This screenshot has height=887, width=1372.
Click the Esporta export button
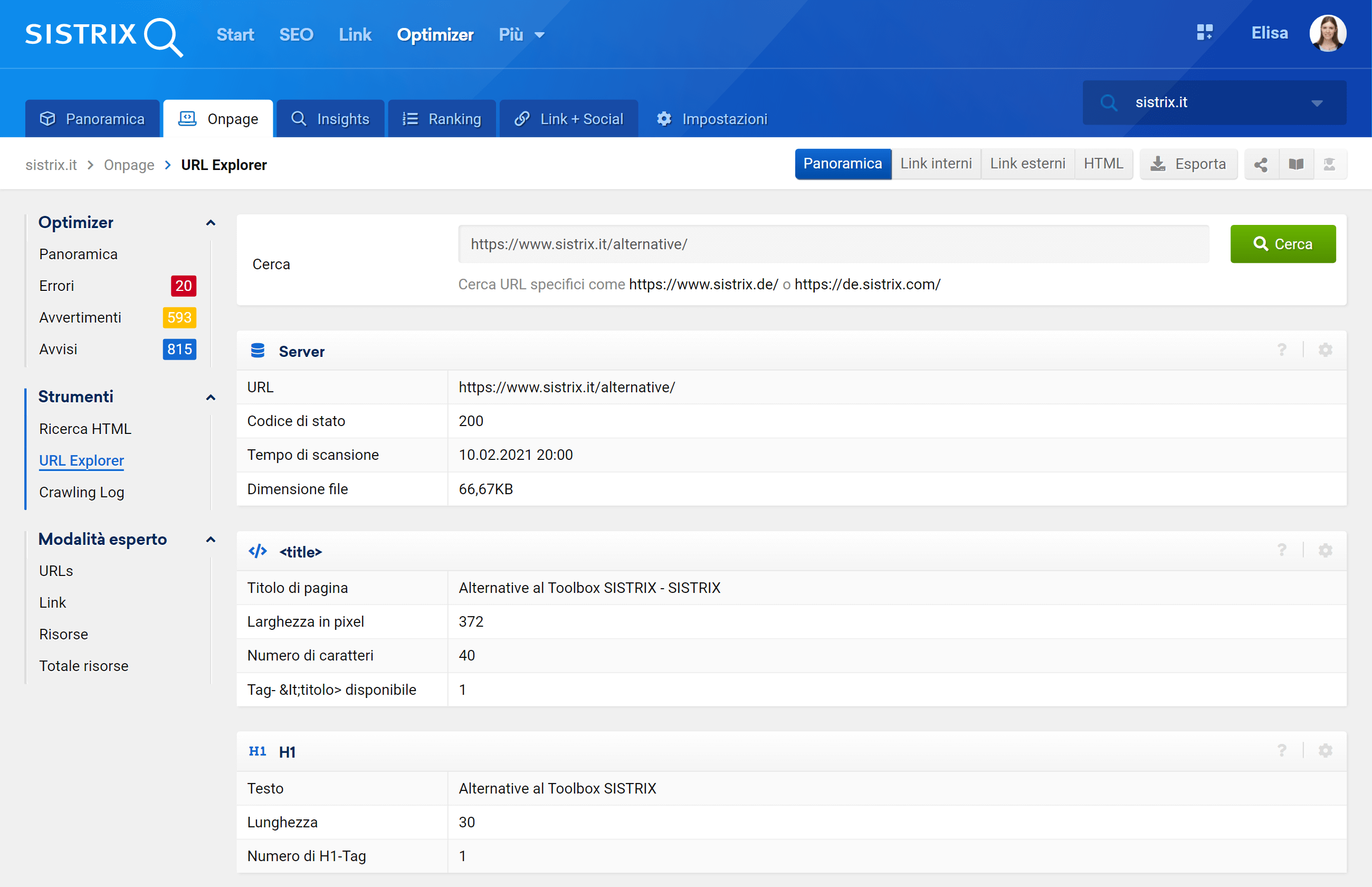click(1188, 165)
